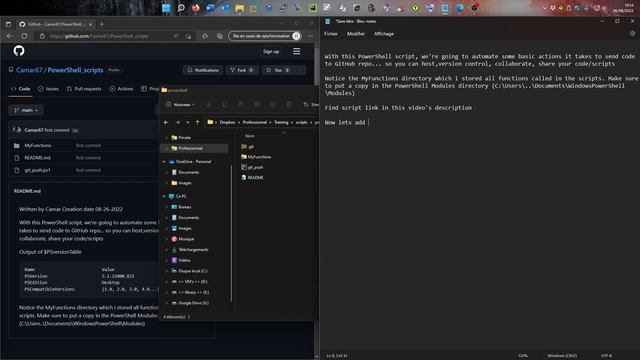Click Delete trash icon in File Explorer
Viewport: 640px width, 360px height.
pos(289,104)
